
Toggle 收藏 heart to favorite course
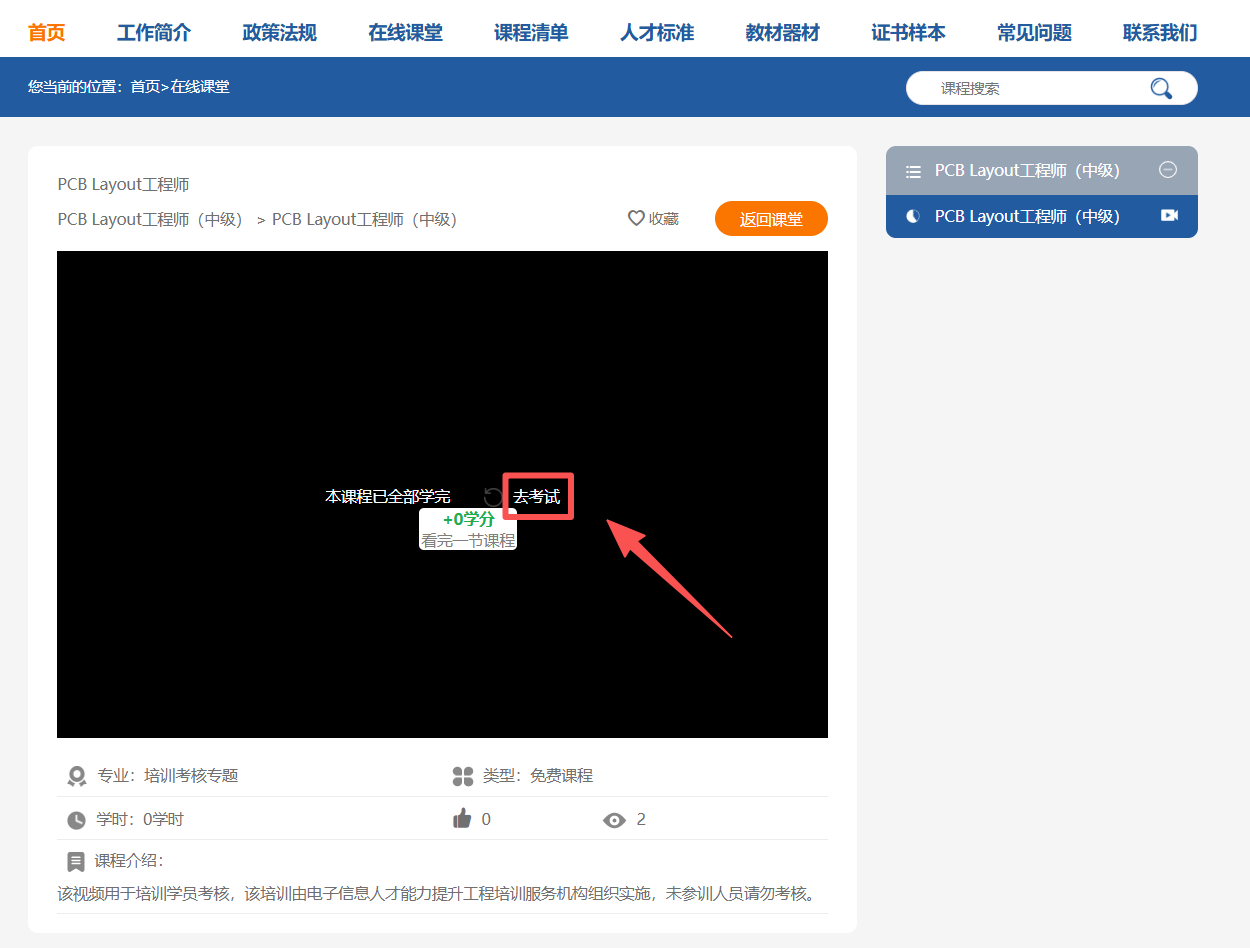point(652,218)
